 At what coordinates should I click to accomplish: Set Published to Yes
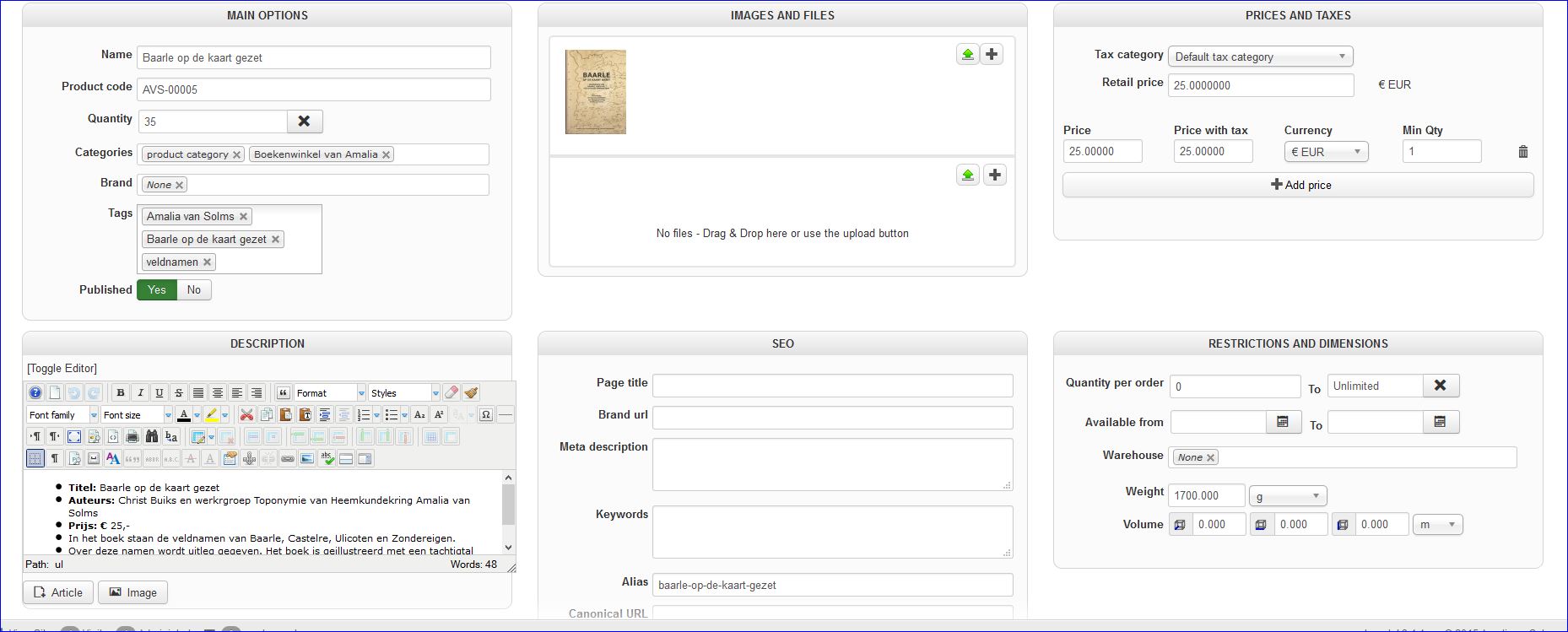157,290
